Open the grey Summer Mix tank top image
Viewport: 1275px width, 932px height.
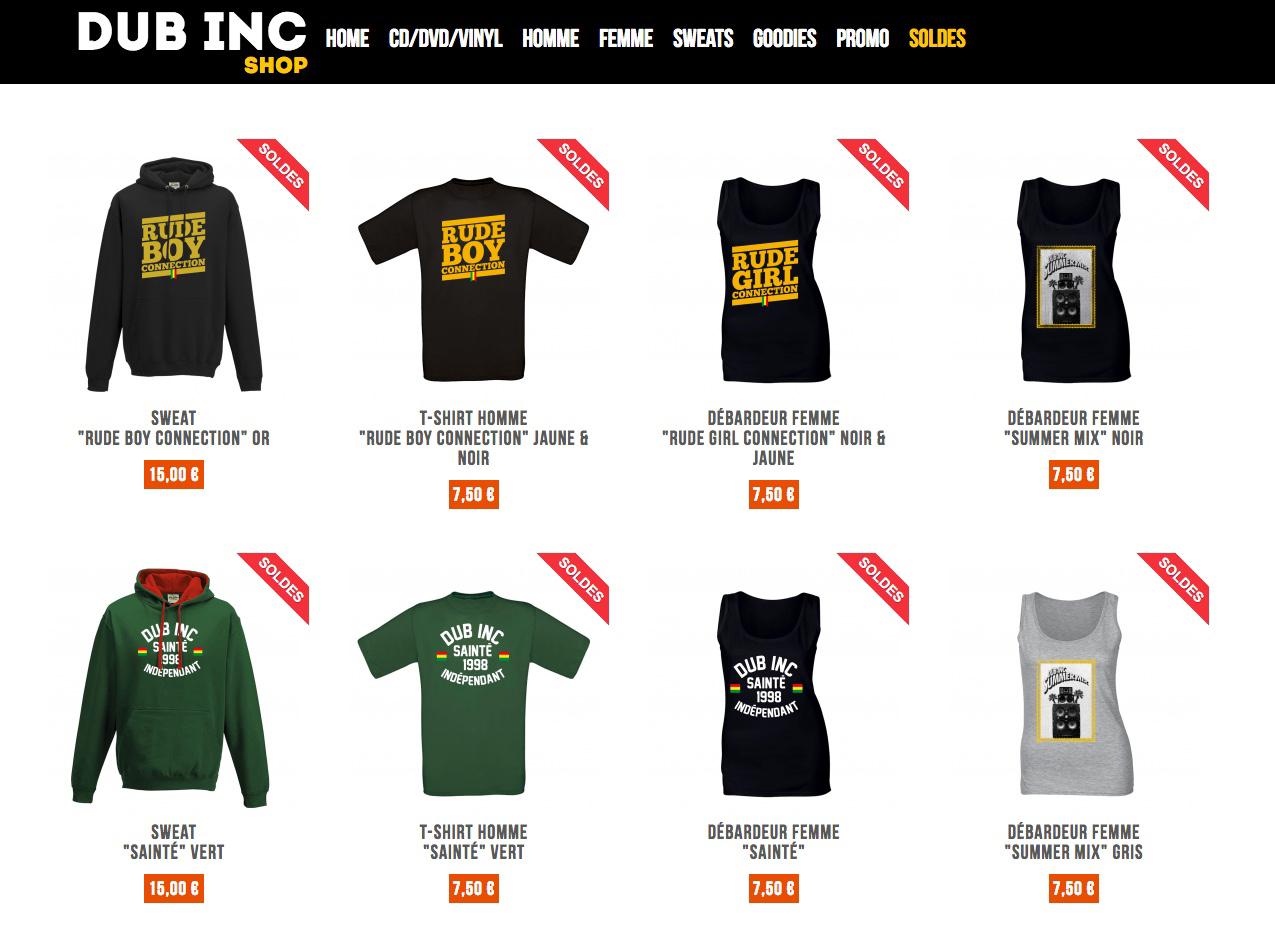[1073, 693]
